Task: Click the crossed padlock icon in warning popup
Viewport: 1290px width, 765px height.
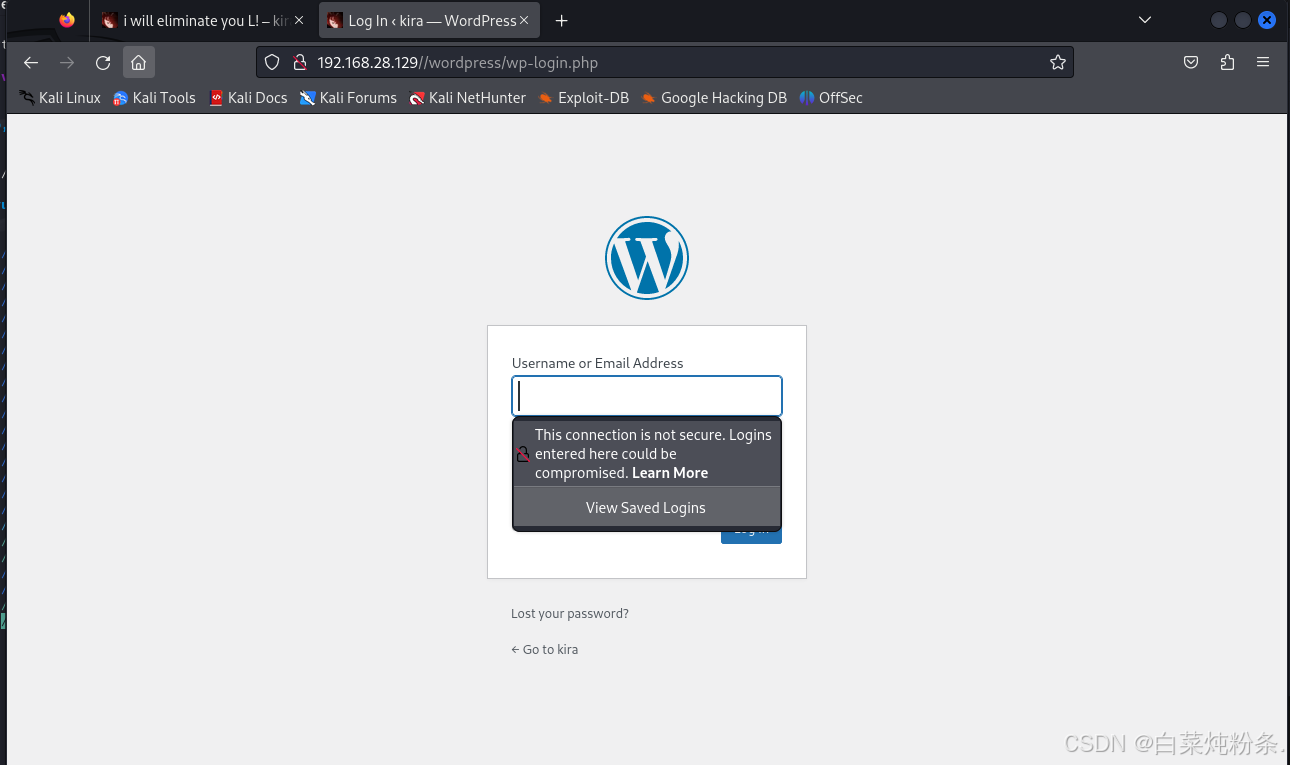Action: click(x=523, y=454)
